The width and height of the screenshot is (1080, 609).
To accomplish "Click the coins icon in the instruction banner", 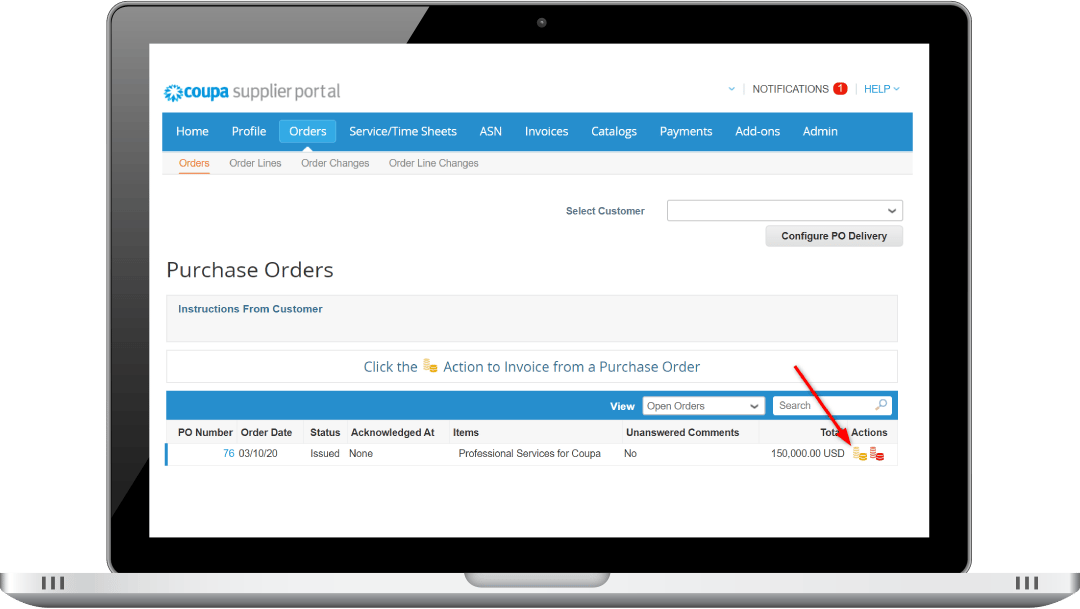I will click(x=429, y=366).
